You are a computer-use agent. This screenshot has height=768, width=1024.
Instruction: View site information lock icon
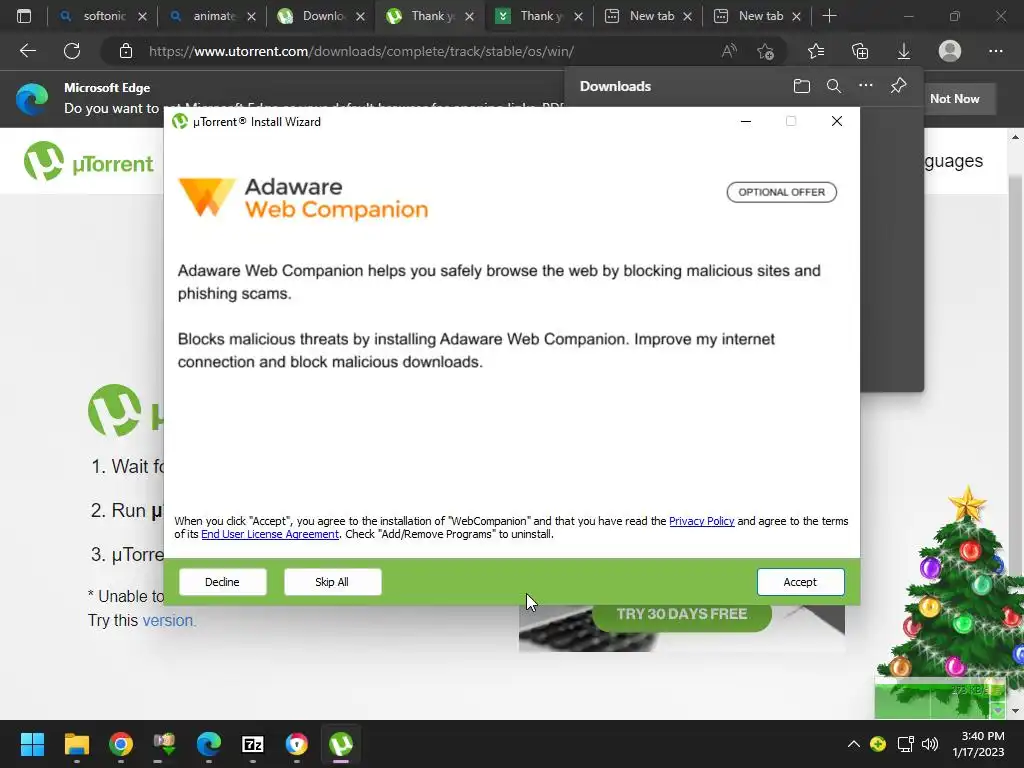[126, 51]
